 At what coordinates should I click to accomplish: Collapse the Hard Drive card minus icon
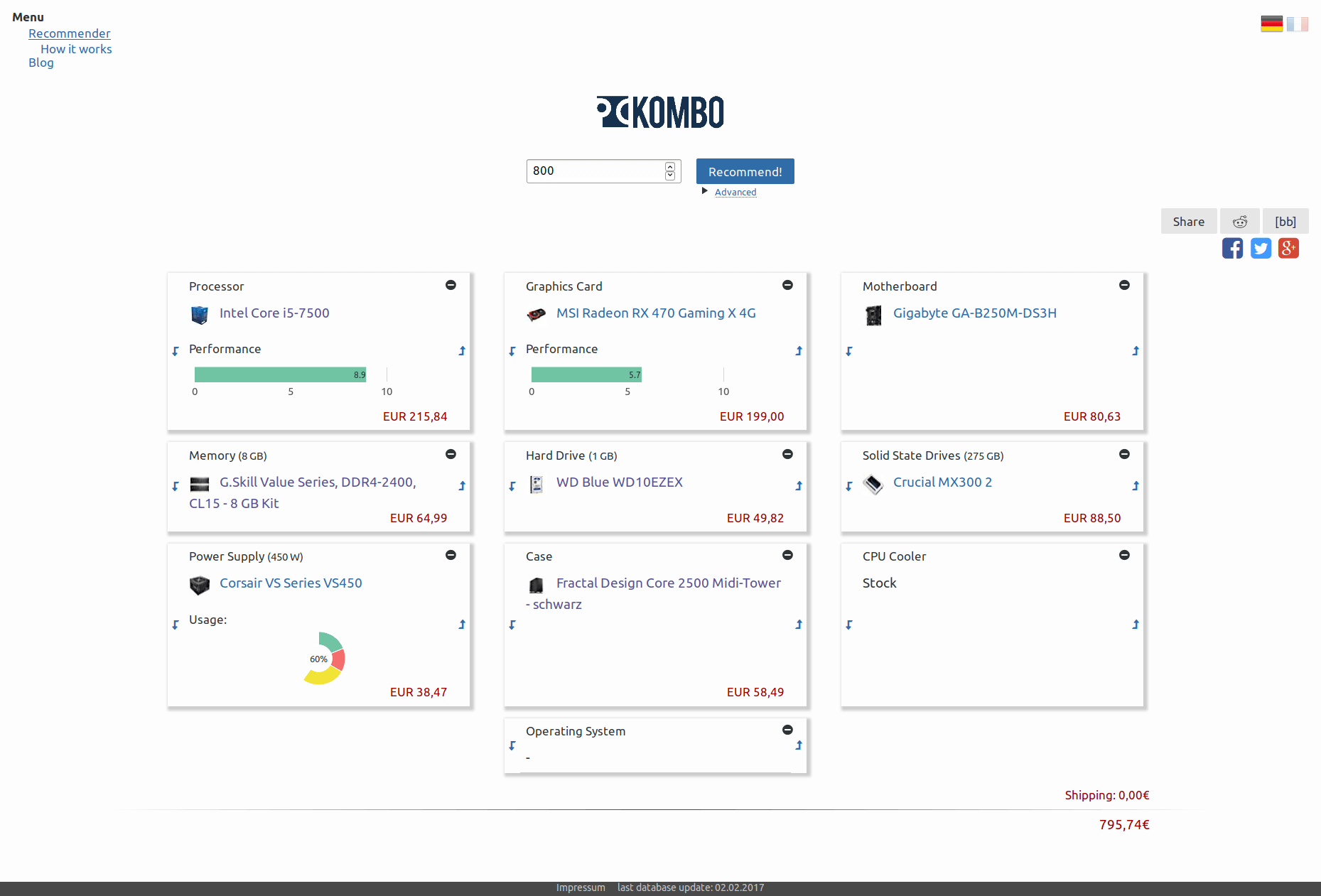[787, 454]
